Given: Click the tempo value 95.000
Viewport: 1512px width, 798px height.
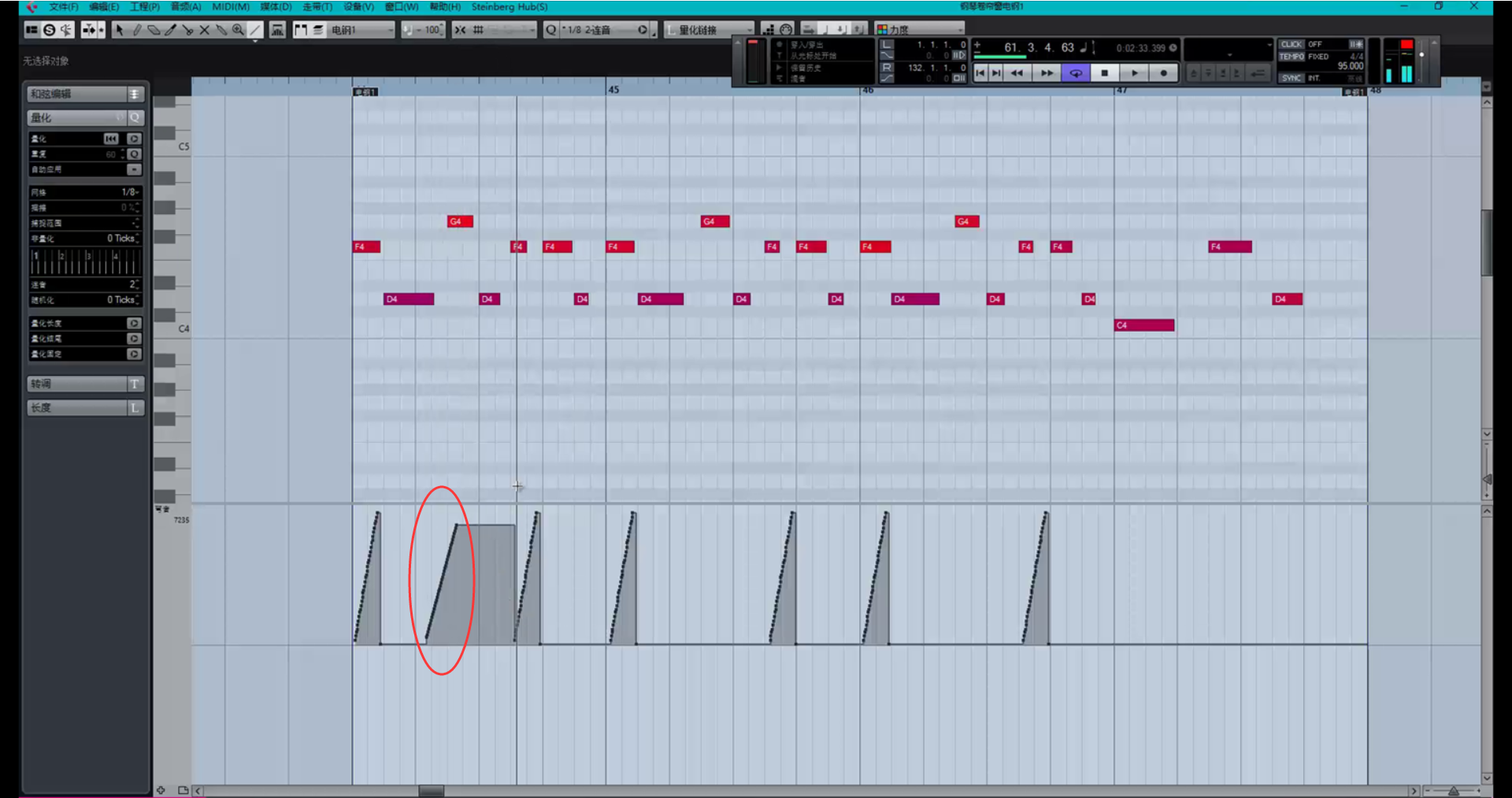Looking at the screenshot, I should point(1350,66).
